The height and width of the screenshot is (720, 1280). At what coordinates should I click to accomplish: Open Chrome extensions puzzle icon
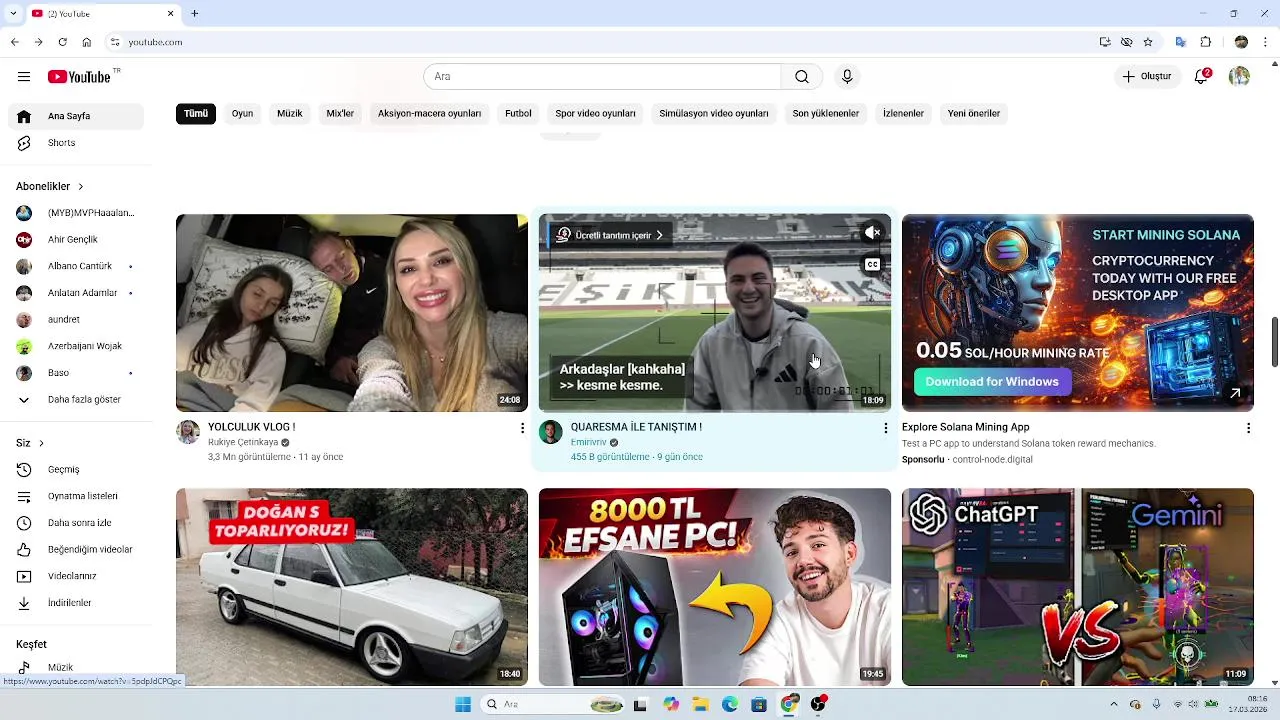tap(1206, 42)
